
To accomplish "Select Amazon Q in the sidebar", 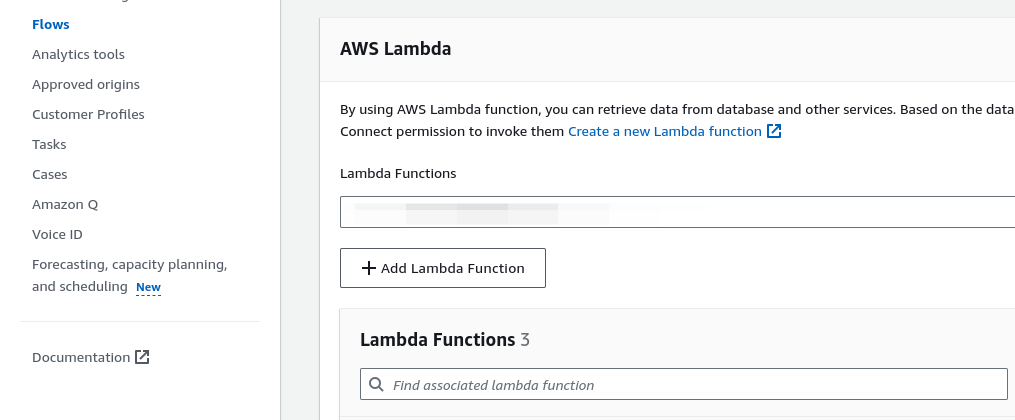I will [65, 204].
